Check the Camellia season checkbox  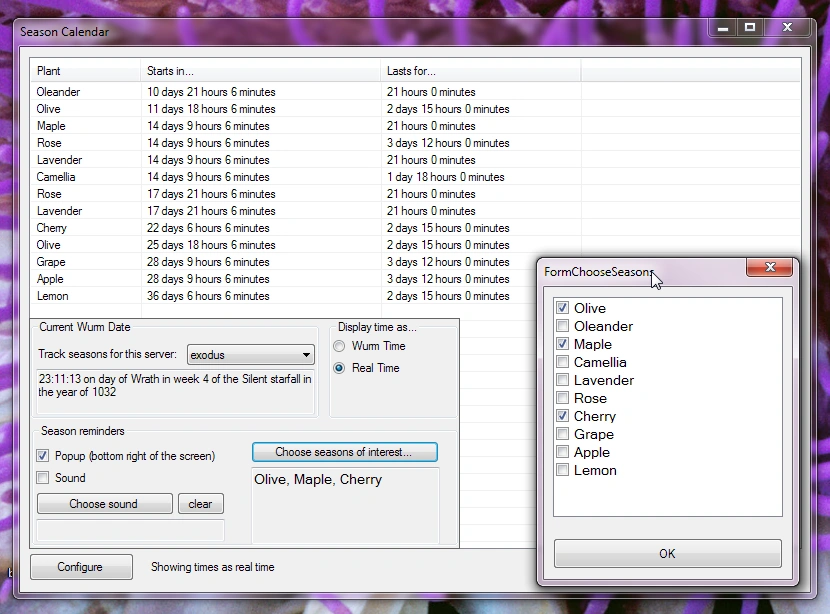click(562, 362)
